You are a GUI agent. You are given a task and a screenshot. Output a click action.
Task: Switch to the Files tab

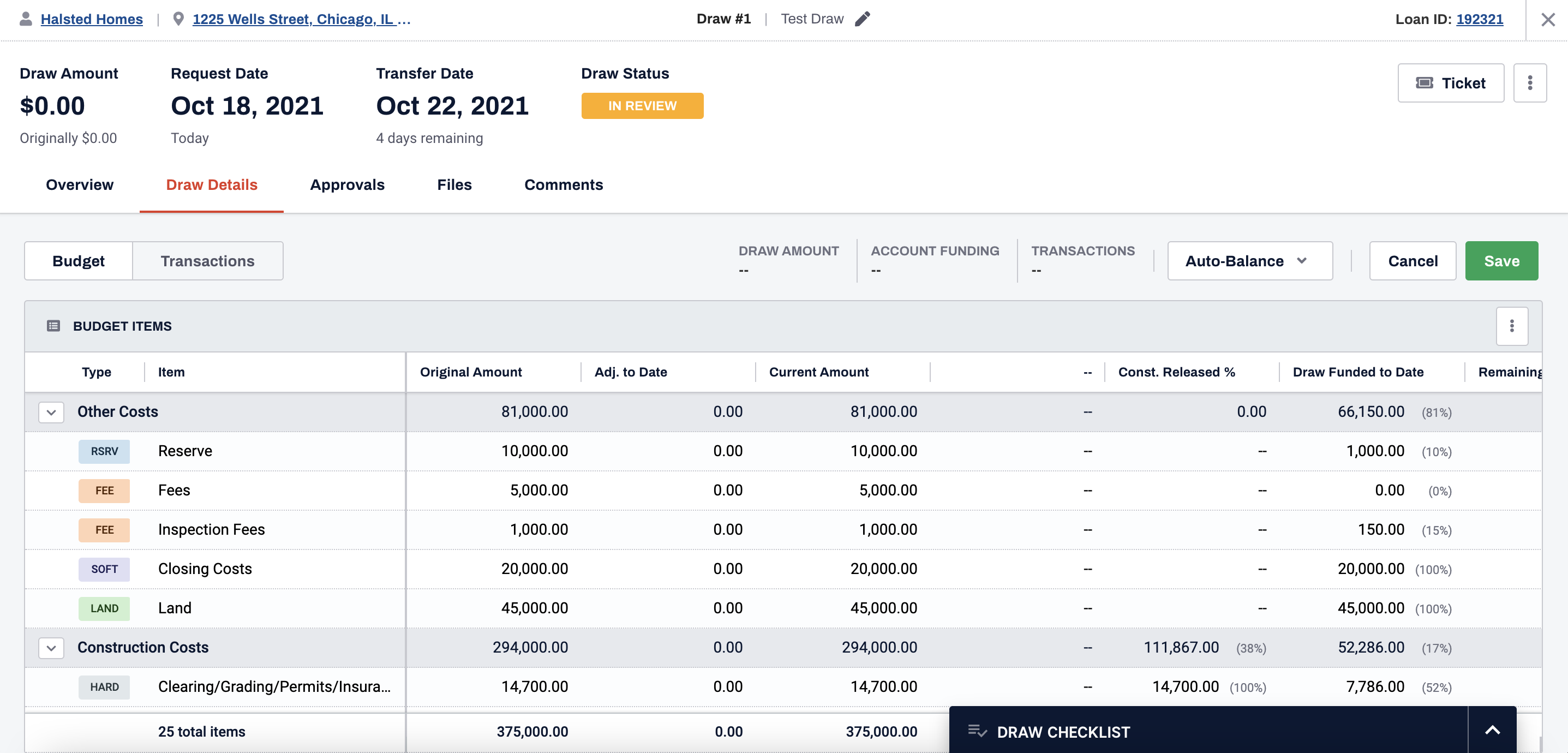click(454, 184)
